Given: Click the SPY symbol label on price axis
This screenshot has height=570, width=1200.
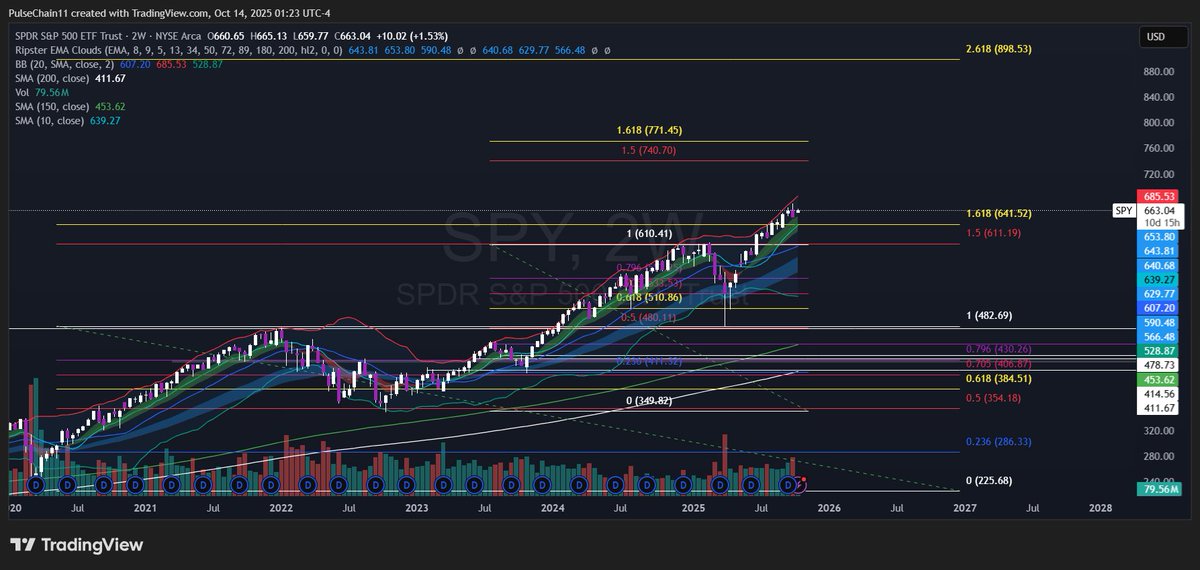Looking at the screenshot, I should [x=1124, y=211].
